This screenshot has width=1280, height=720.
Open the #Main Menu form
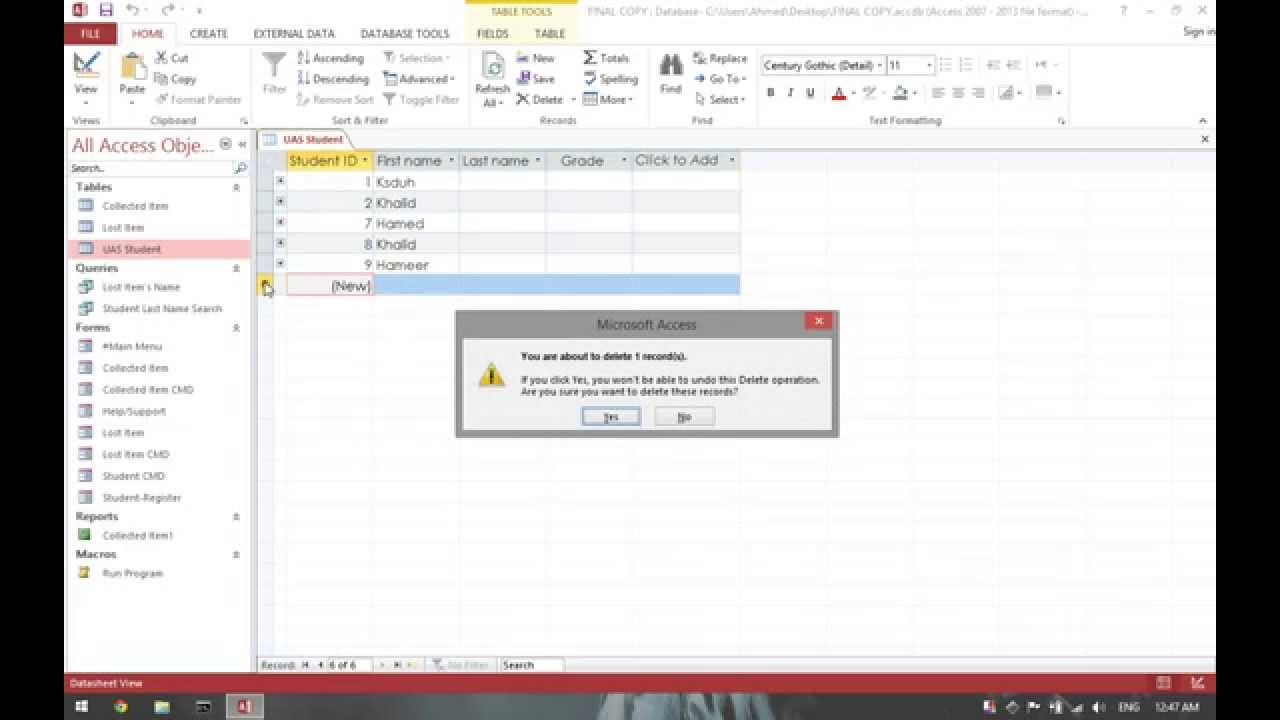tap(132, 346)
